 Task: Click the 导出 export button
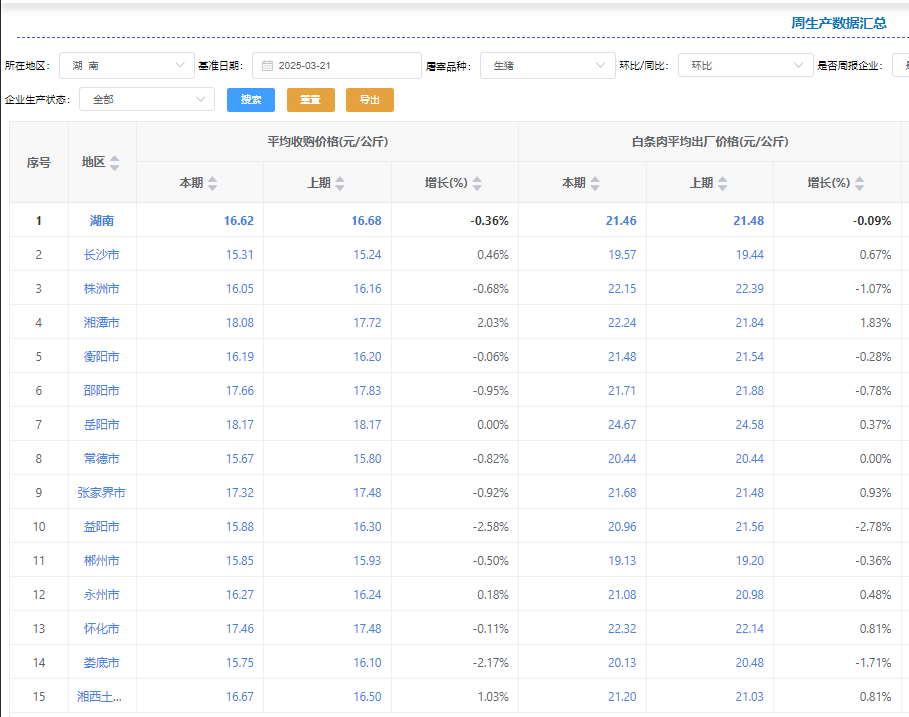pyautogui.click(x=370, y=100)
